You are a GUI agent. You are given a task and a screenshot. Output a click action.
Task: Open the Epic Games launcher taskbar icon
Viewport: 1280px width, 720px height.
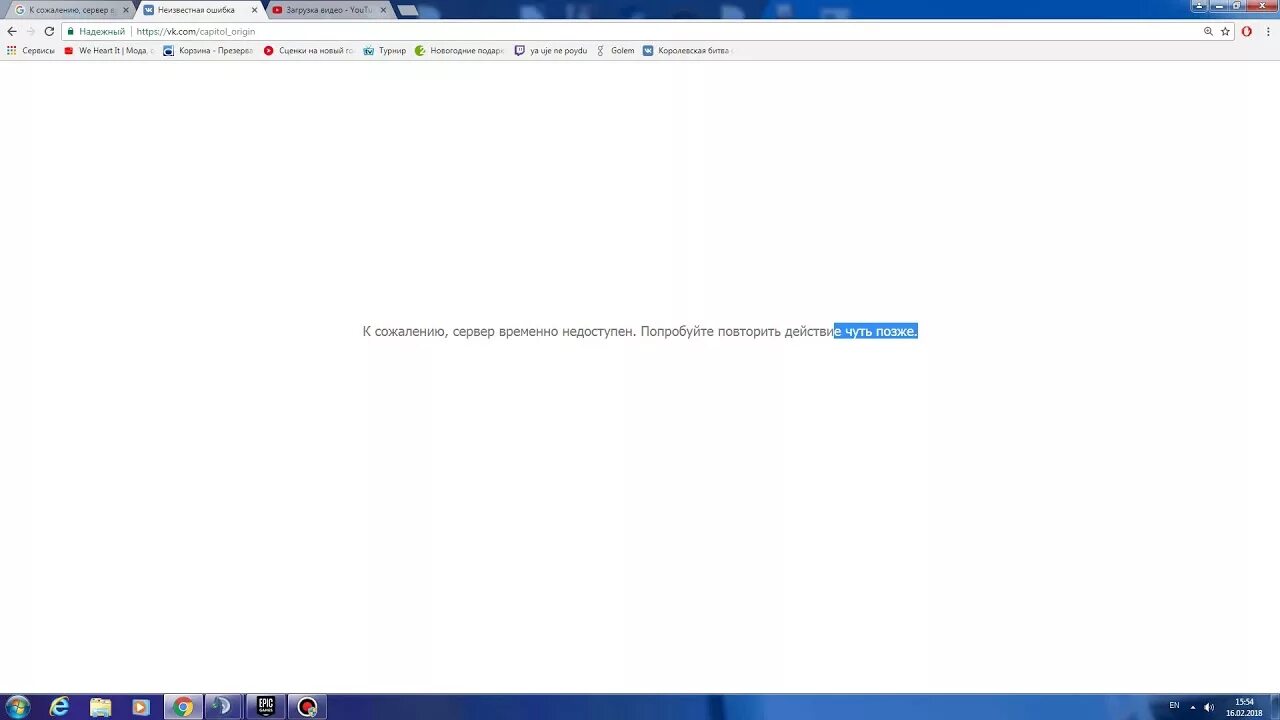(x=266, y=707)
